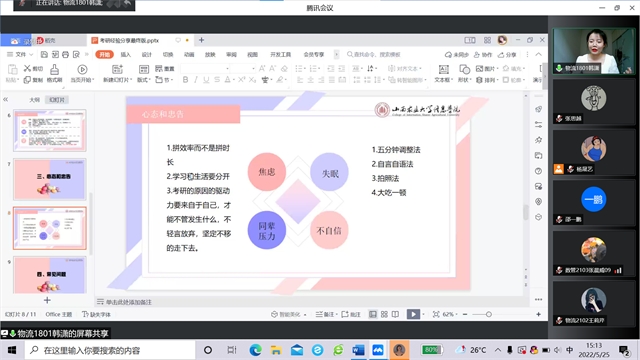Click the zoom in plus button
This screenshot has height=360, width=640.
[538, 314]
